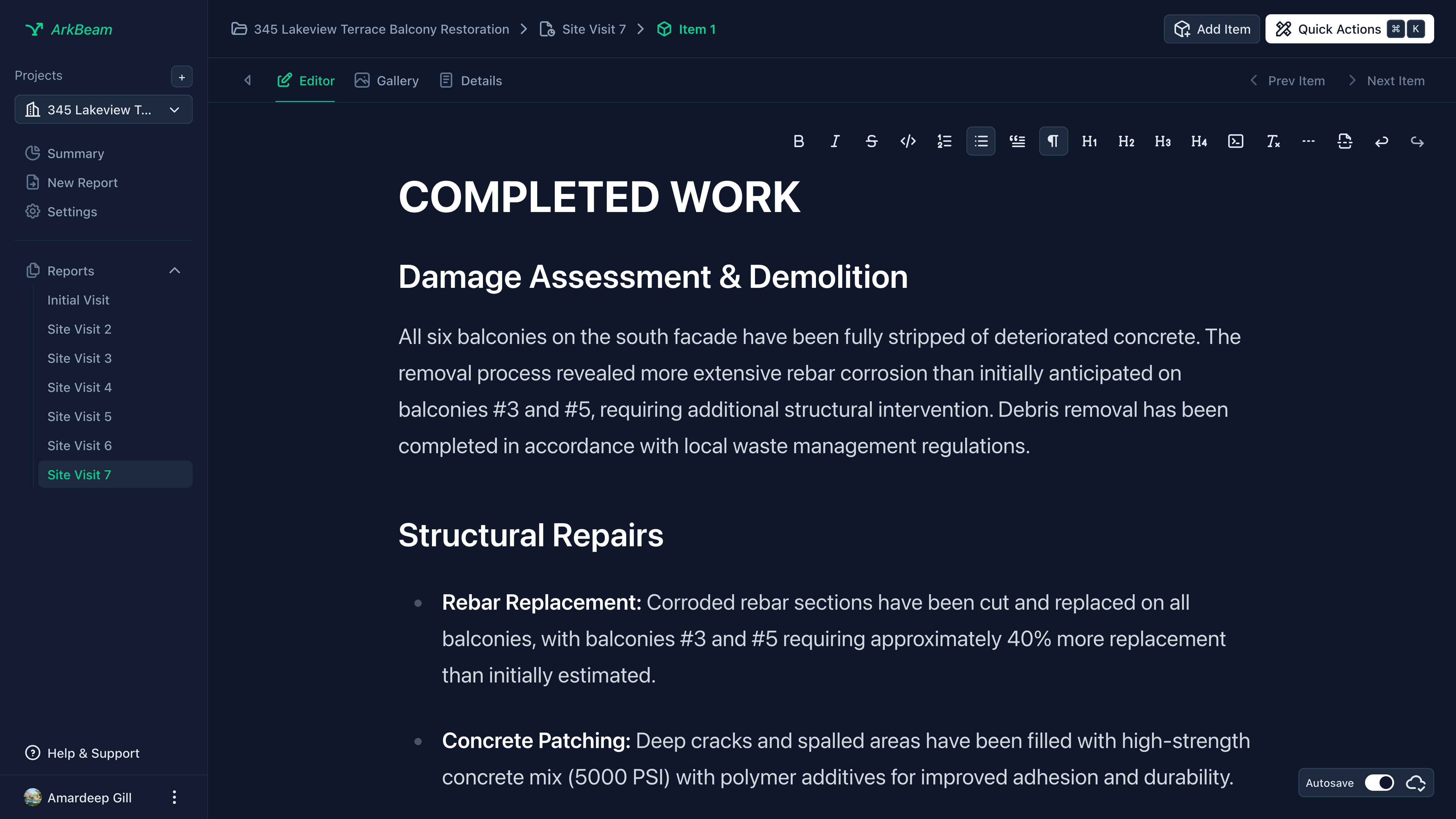Clear text formatting

pos(1272,141)
